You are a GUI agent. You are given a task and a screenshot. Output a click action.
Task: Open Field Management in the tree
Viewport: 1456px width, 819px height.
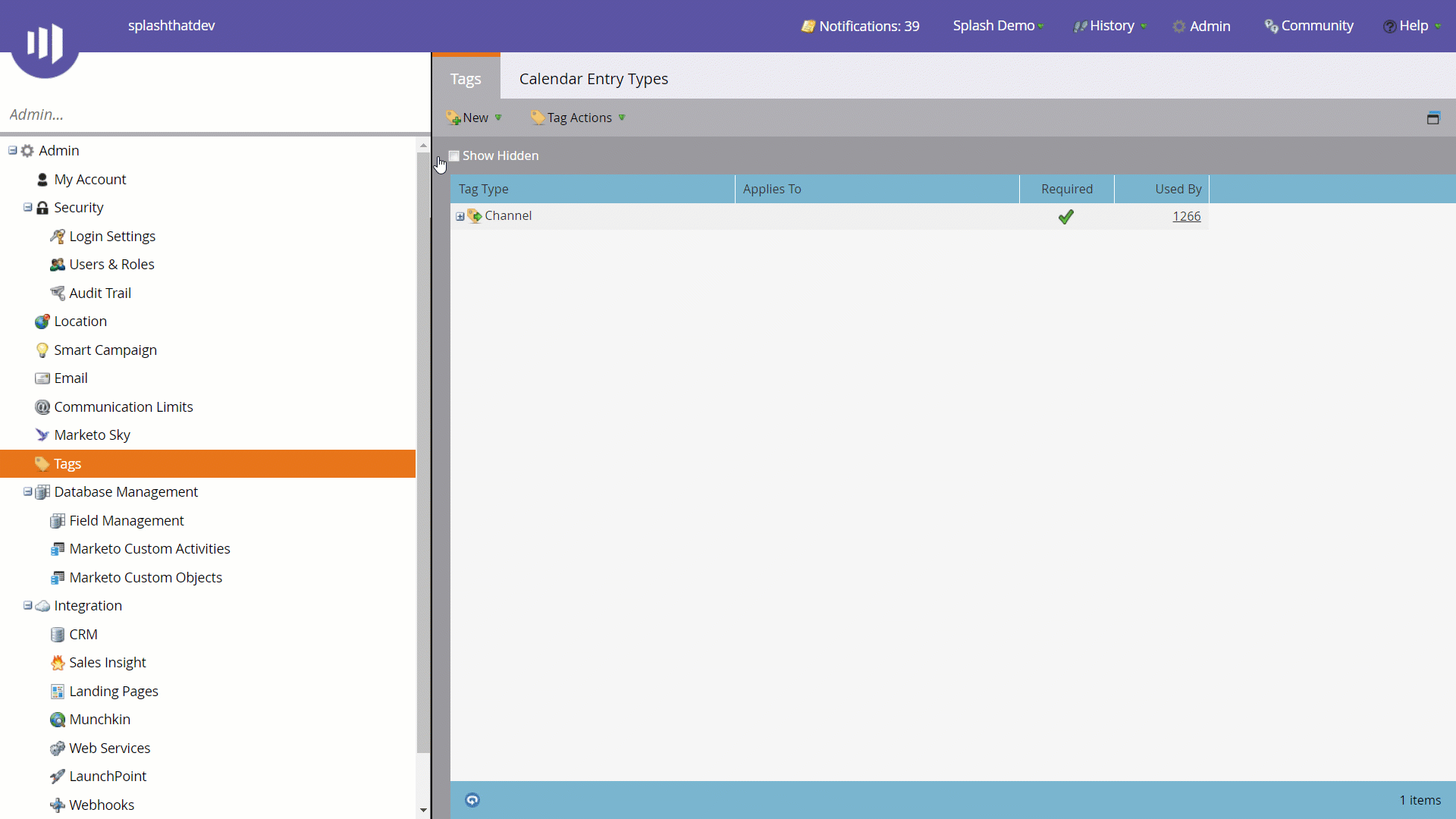(x=127, y=521)
